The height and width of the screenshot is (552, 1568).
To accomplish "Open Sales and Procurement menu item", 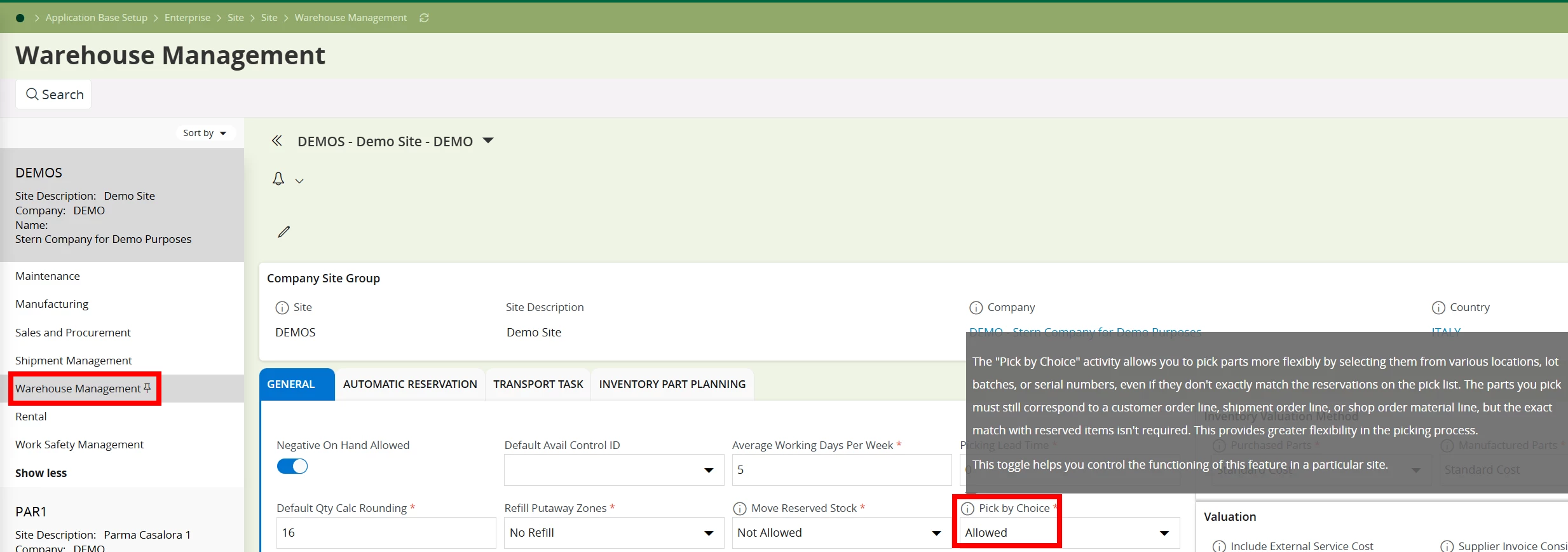I will click(x=122, y=333).
